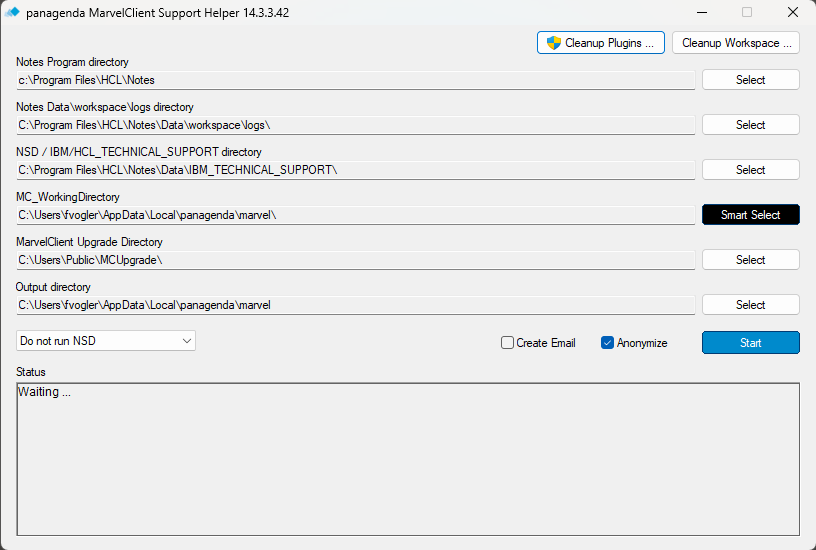
Task: Open the Cleanup Workspace dialog
Action: (x=736, y=43)
